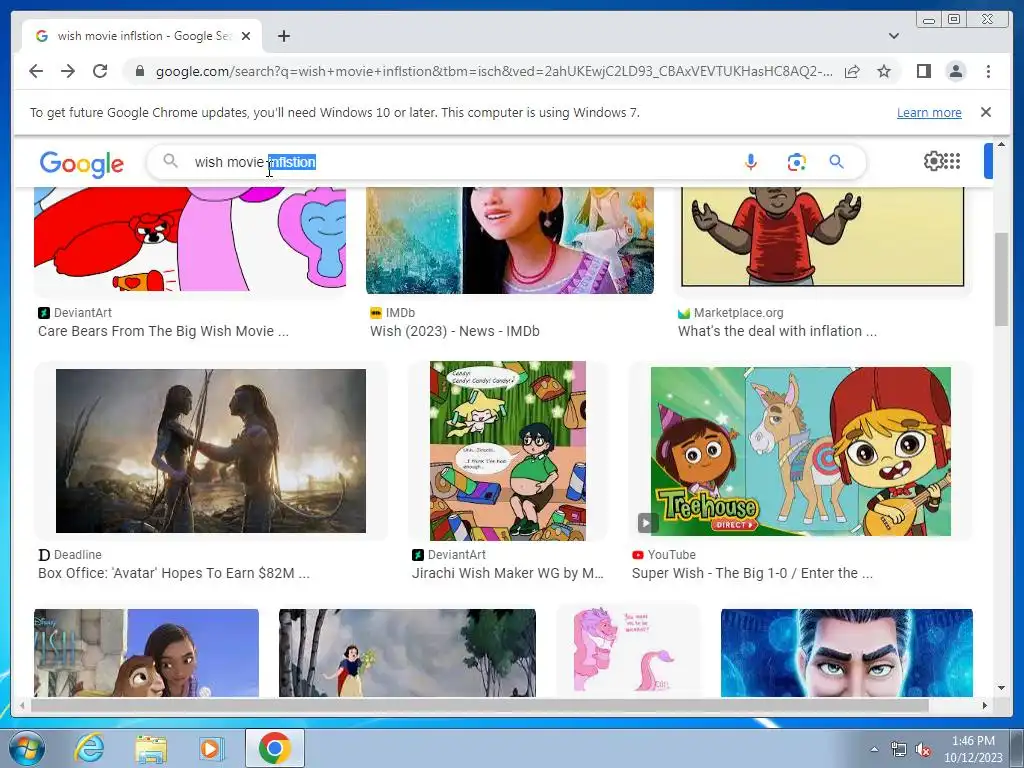Image resolution: width=1024 pixels, height=768 pixels.
Task: Open Jirachi Wish Maker WG link
Action: (x=507, y=573)
